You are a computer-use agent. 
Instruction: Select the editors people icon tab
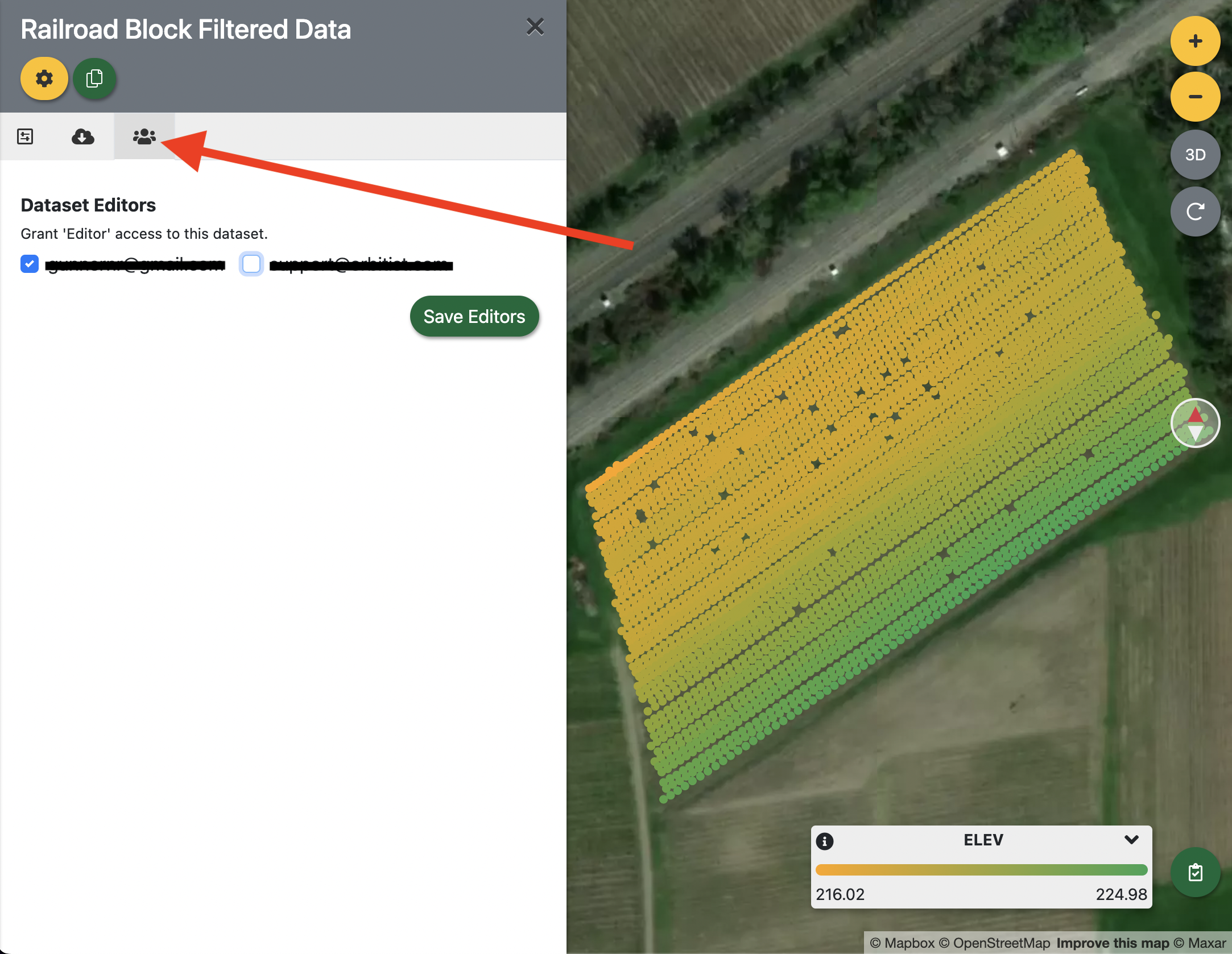pos(144,136)
